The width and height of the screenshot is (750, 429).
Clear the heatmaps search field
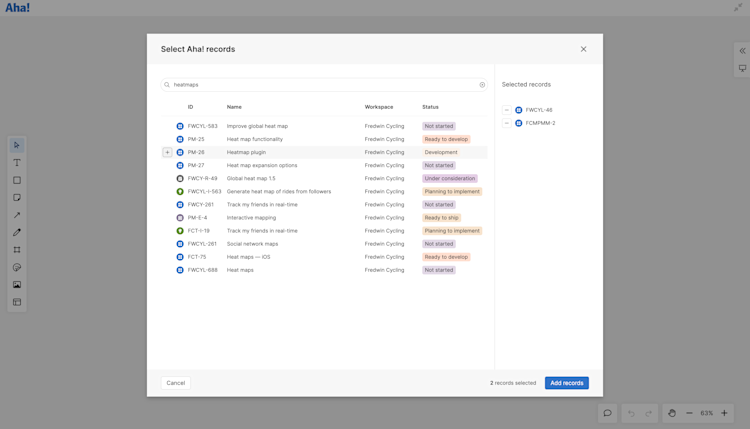(x=482, y=85)
